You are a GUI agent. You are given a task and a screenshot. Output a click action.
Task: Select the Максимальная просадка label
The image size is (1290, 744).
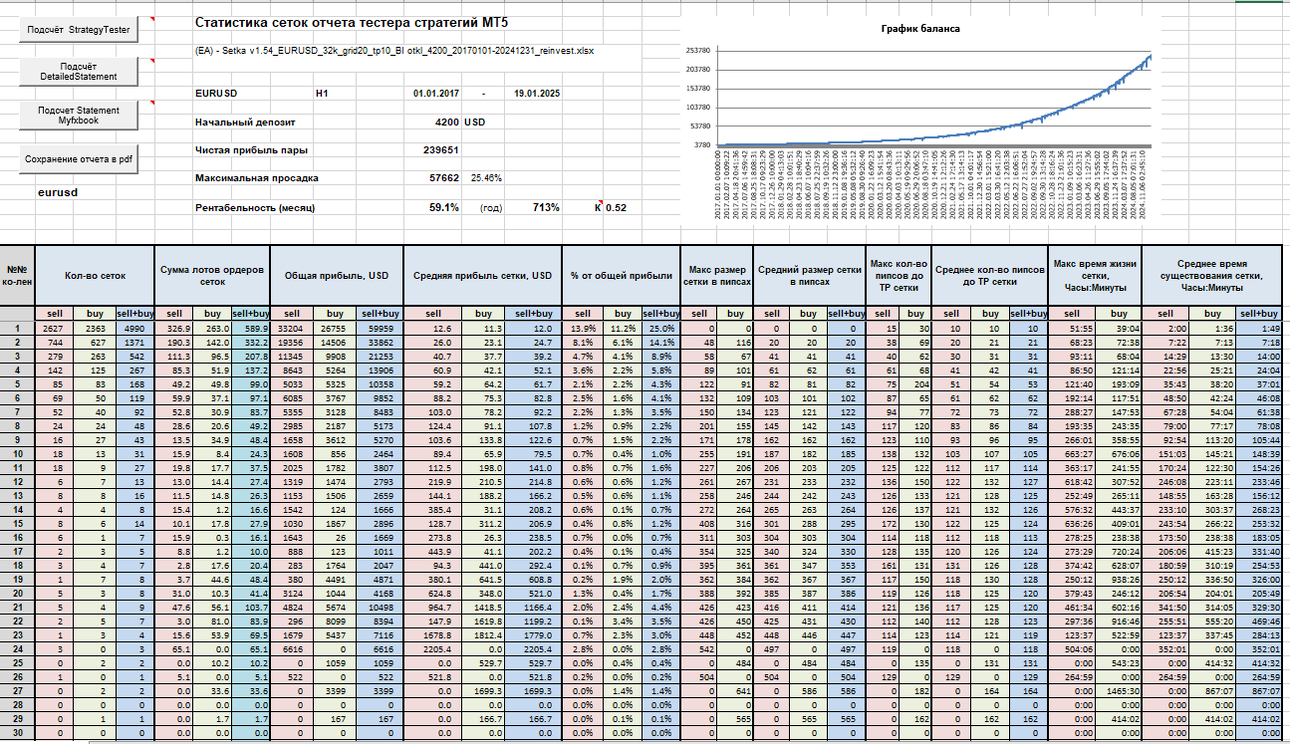(x=257, y=178)
